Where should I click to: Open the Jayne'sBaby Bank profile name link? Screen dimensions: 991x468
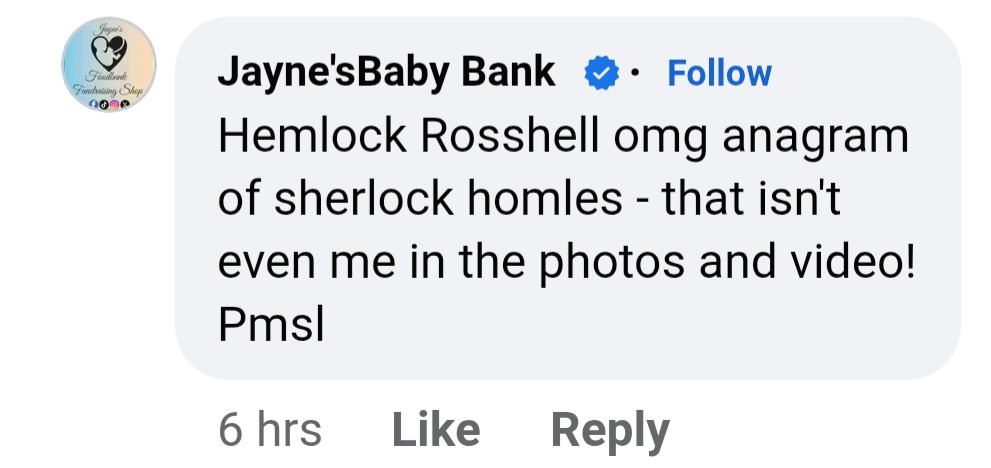tap(386, 72)
